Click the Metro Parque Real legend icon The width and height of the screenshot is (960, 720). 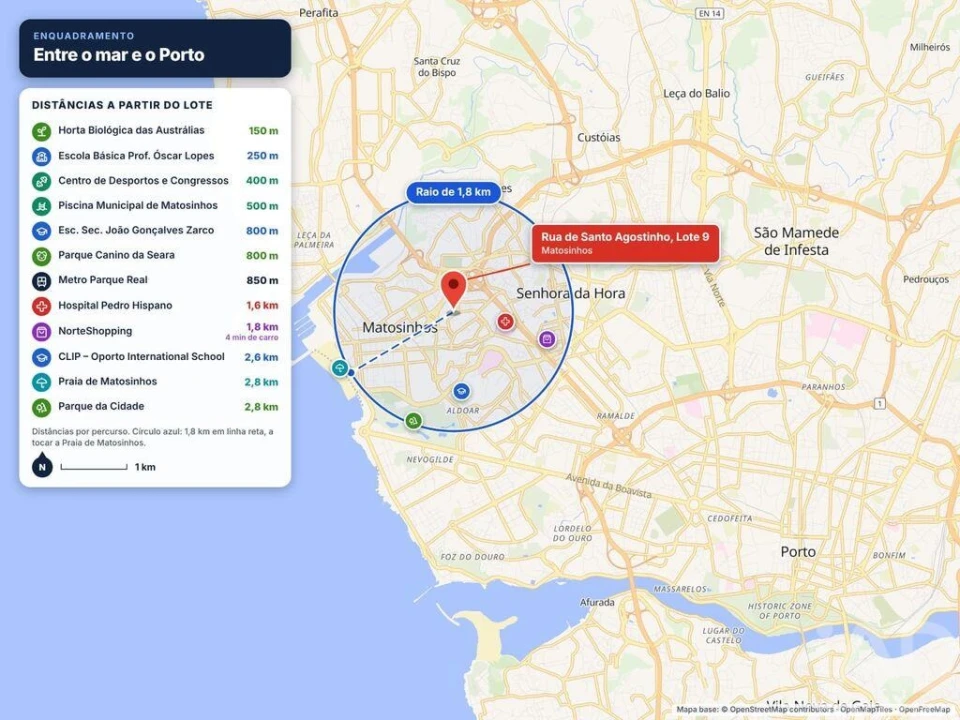[x=42, y=281]
